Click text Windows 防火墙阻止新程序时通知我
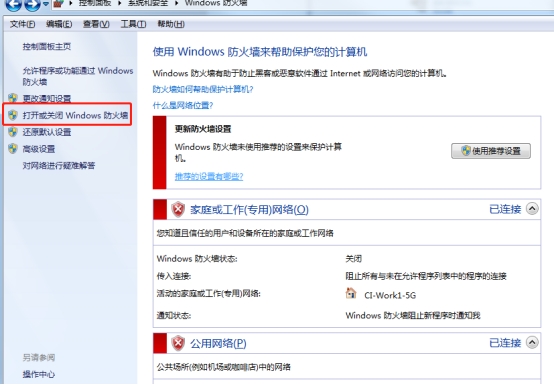The width and height of the screenshot is (554, 385). pyautogui.click(x=413, y=315)
